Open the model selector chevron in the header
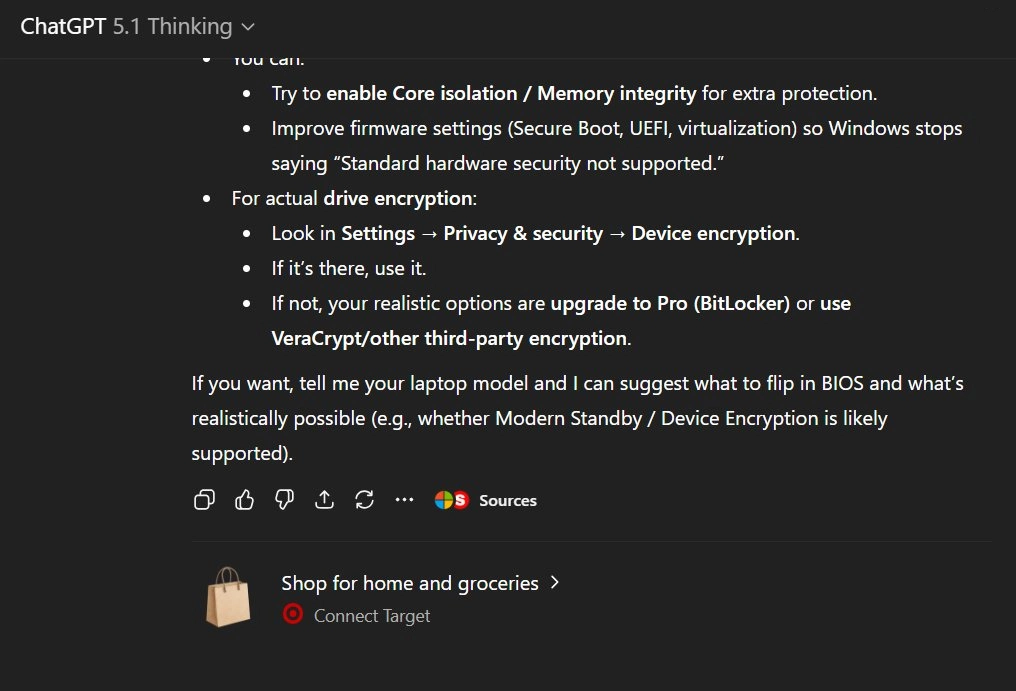The image size is (1016, 691). 249,27
